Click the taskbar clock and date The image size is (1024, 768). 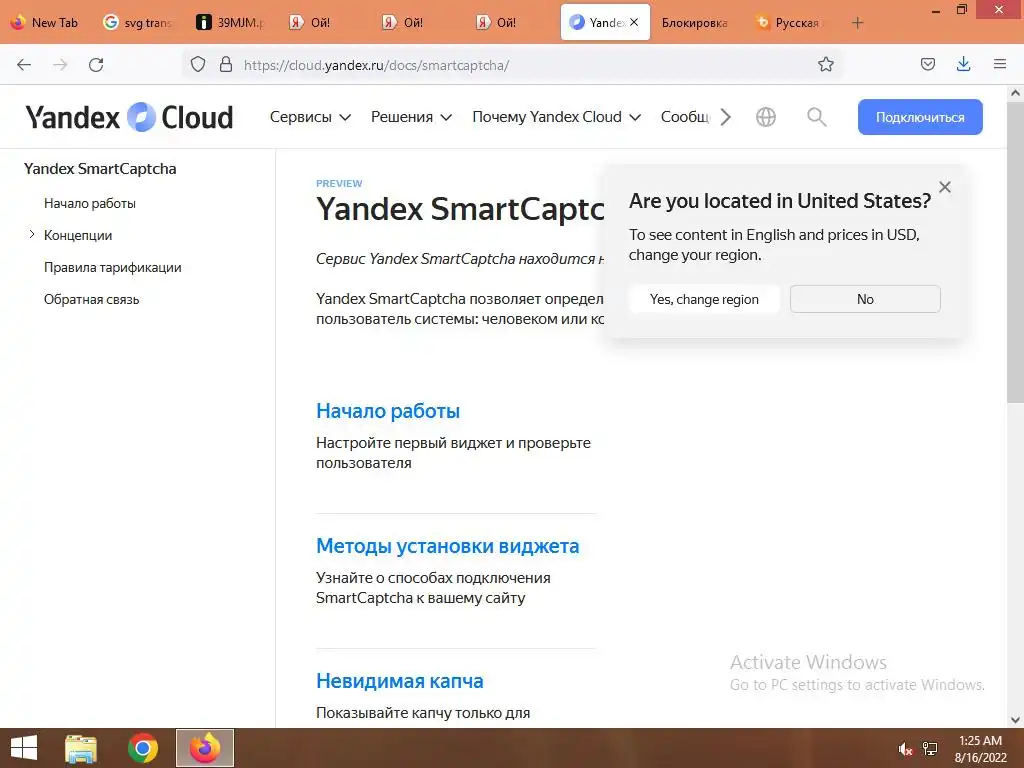tap(980, 749)
